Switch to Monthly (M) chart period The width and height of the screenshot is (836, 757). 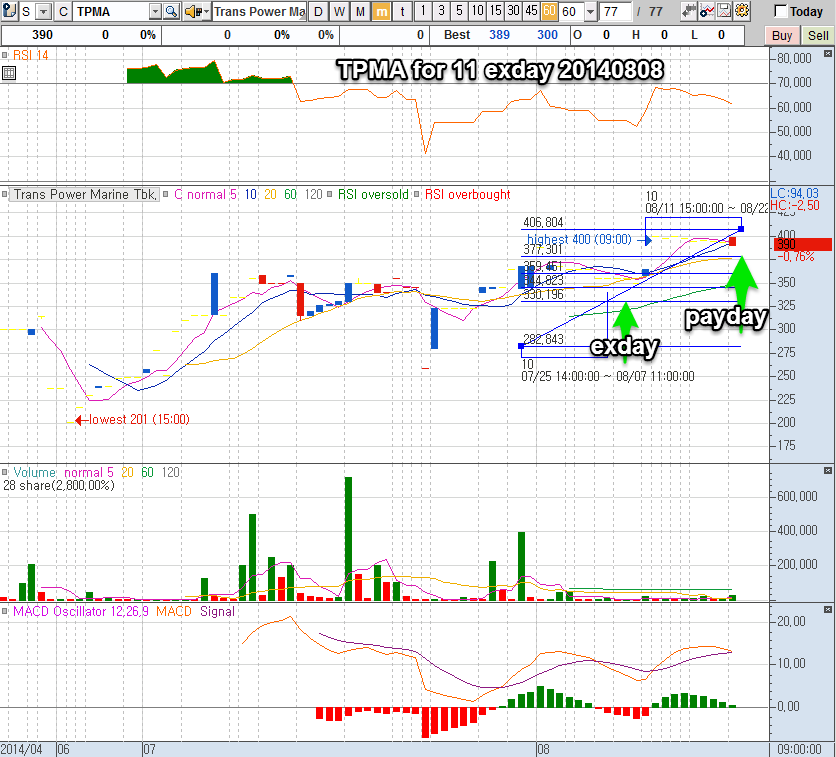(360, 11)
